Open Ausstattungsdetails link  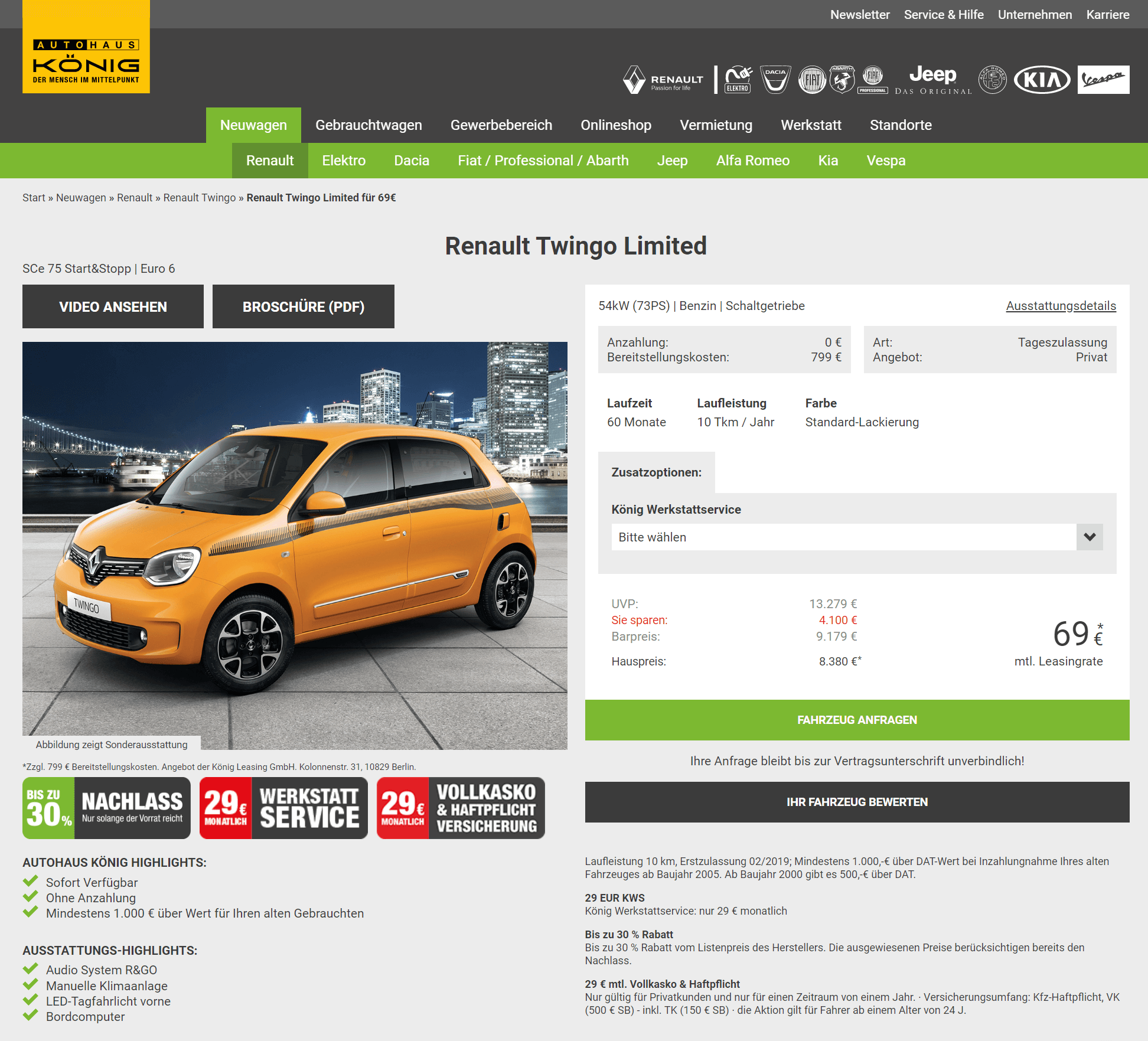tap(1061, 306)
